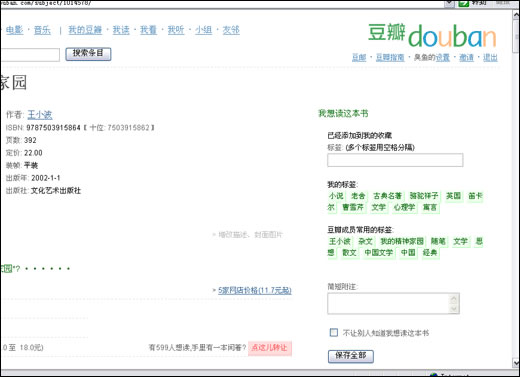
Task: Click the 我想读这本书 heading
Action: 343,113
